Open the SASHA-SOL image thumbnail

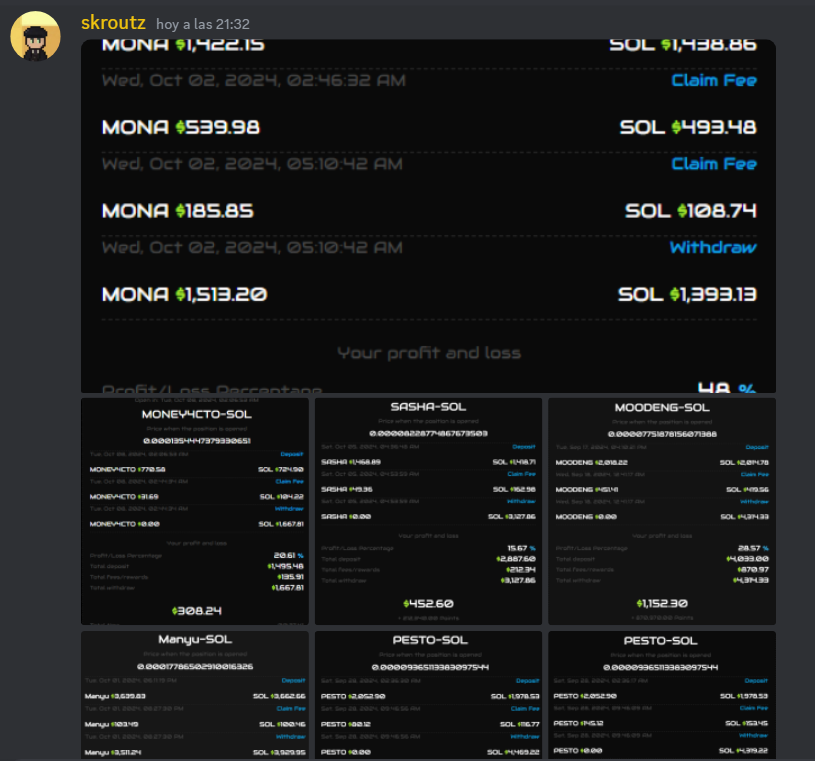coord(428,511)
